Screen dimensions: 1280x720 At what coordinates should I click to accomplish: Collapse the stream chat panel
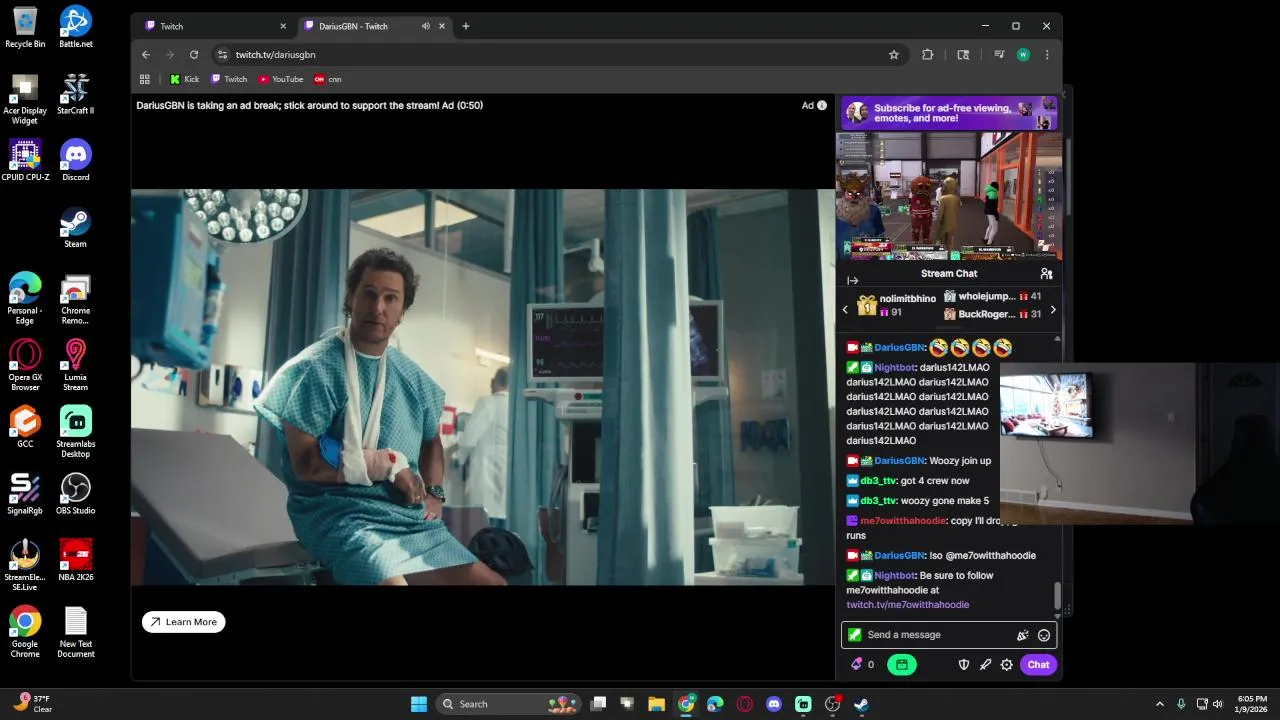click(x=852, y=281)
